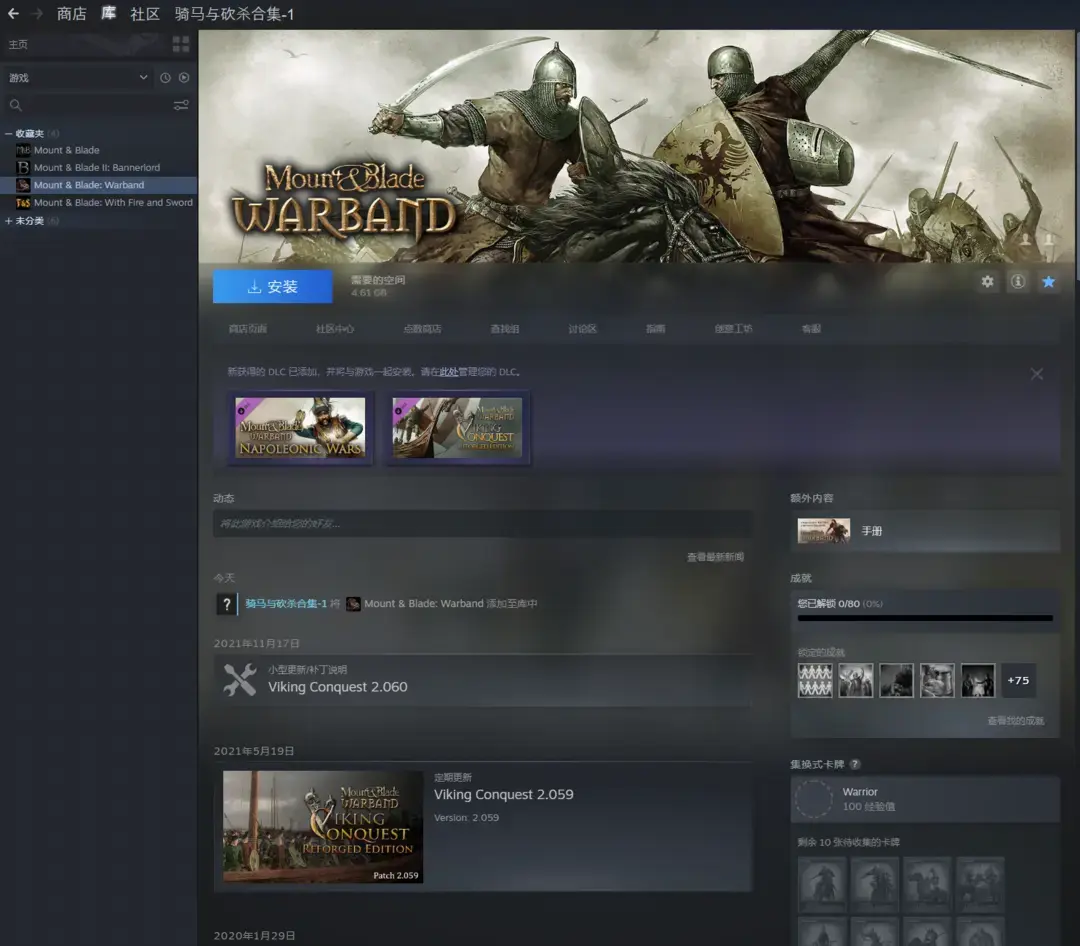Open the 点数商店 tab

click(x=422, y=329)
